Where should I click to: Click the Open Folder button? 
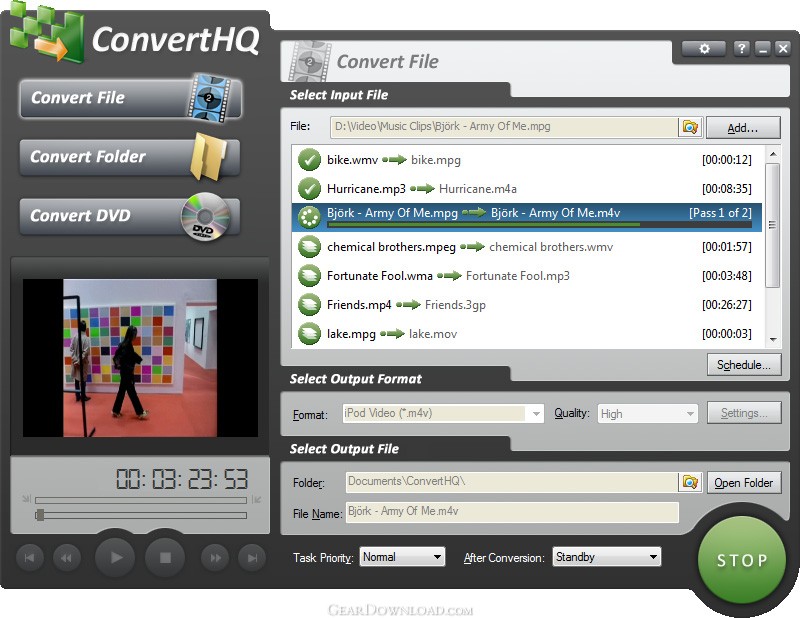(x=744, y=483)
